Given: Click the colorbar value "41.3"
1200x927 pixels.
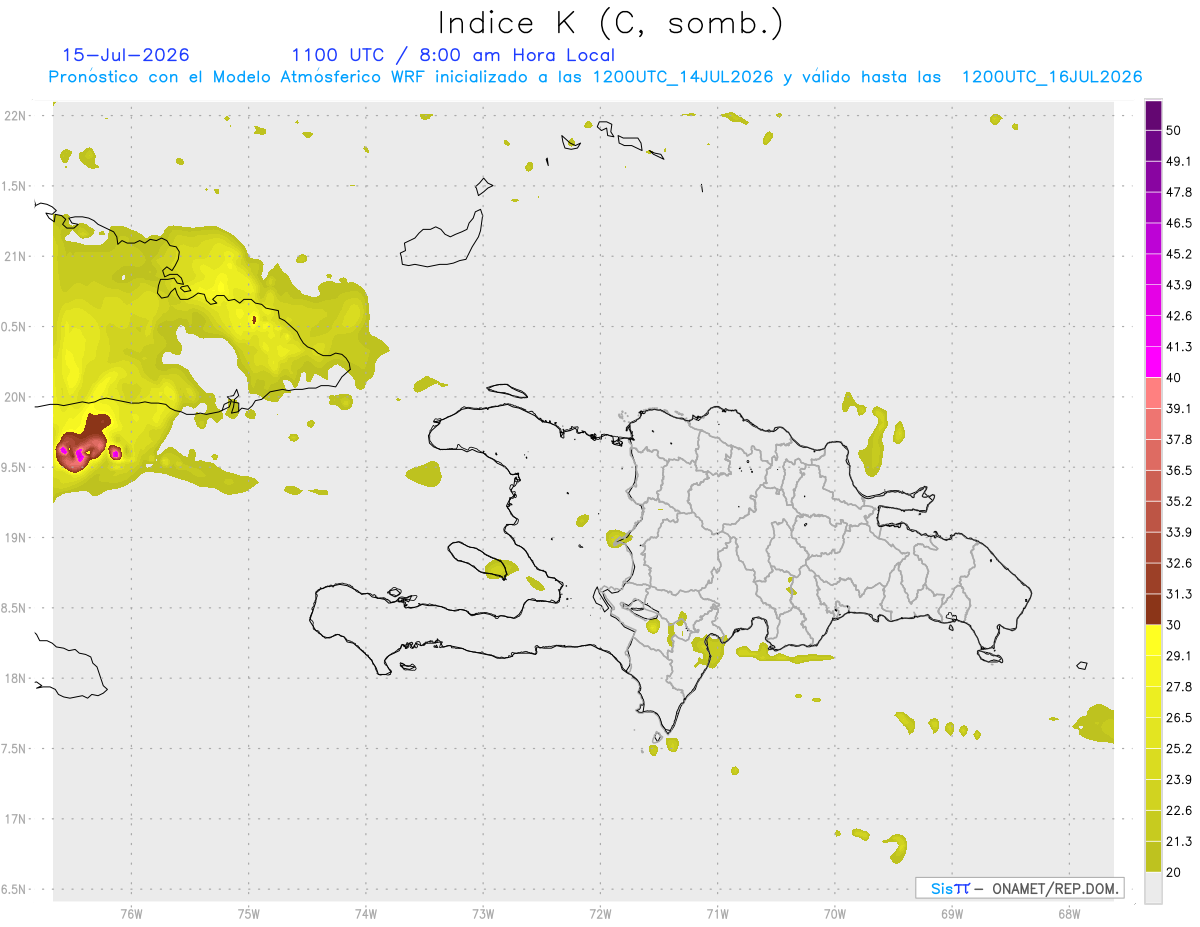Looking at the screenshot, I should [x=1179, y=347].
